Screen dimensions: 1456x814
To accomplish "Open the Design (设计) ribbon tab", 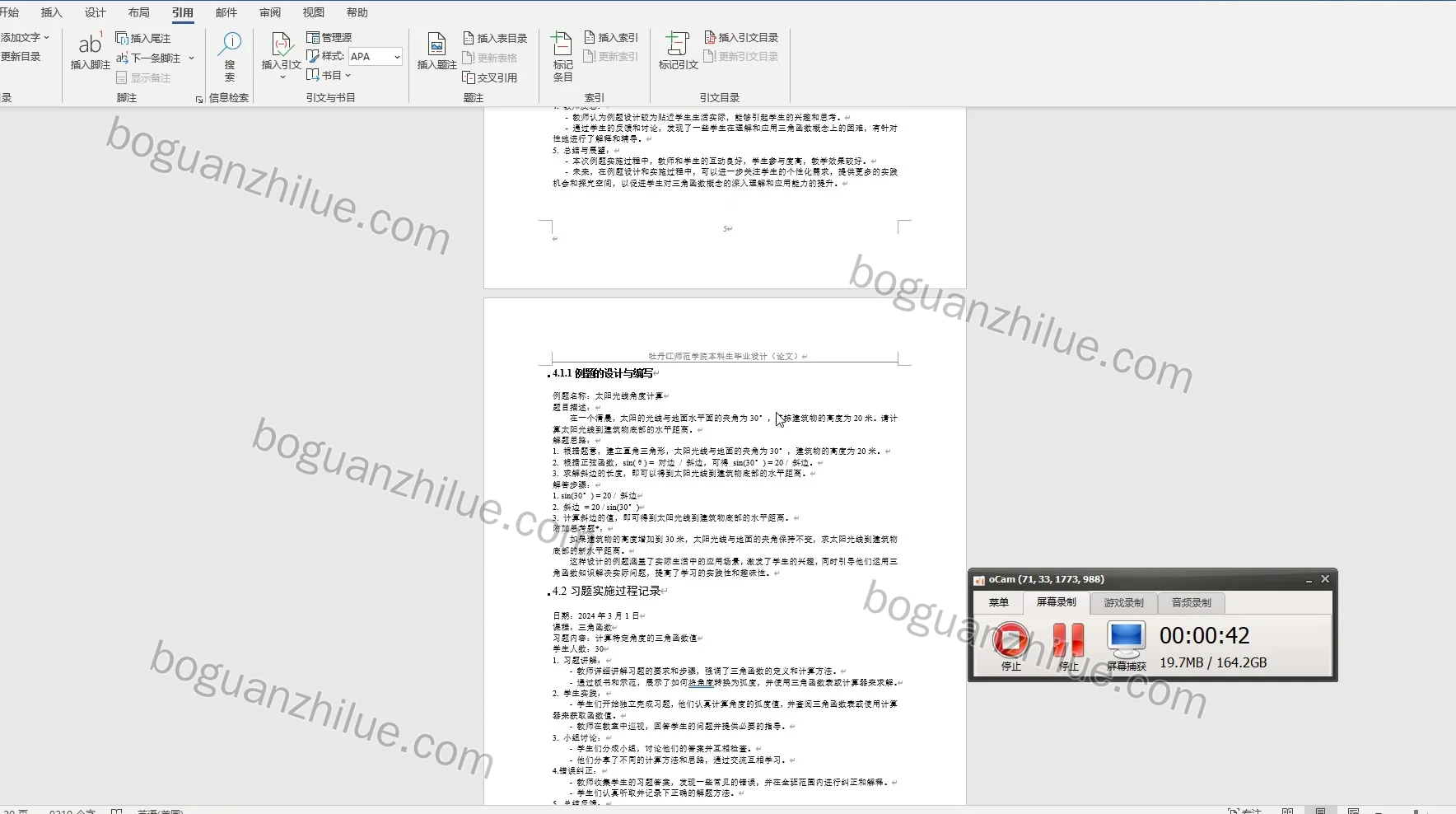I will point(96,12).
